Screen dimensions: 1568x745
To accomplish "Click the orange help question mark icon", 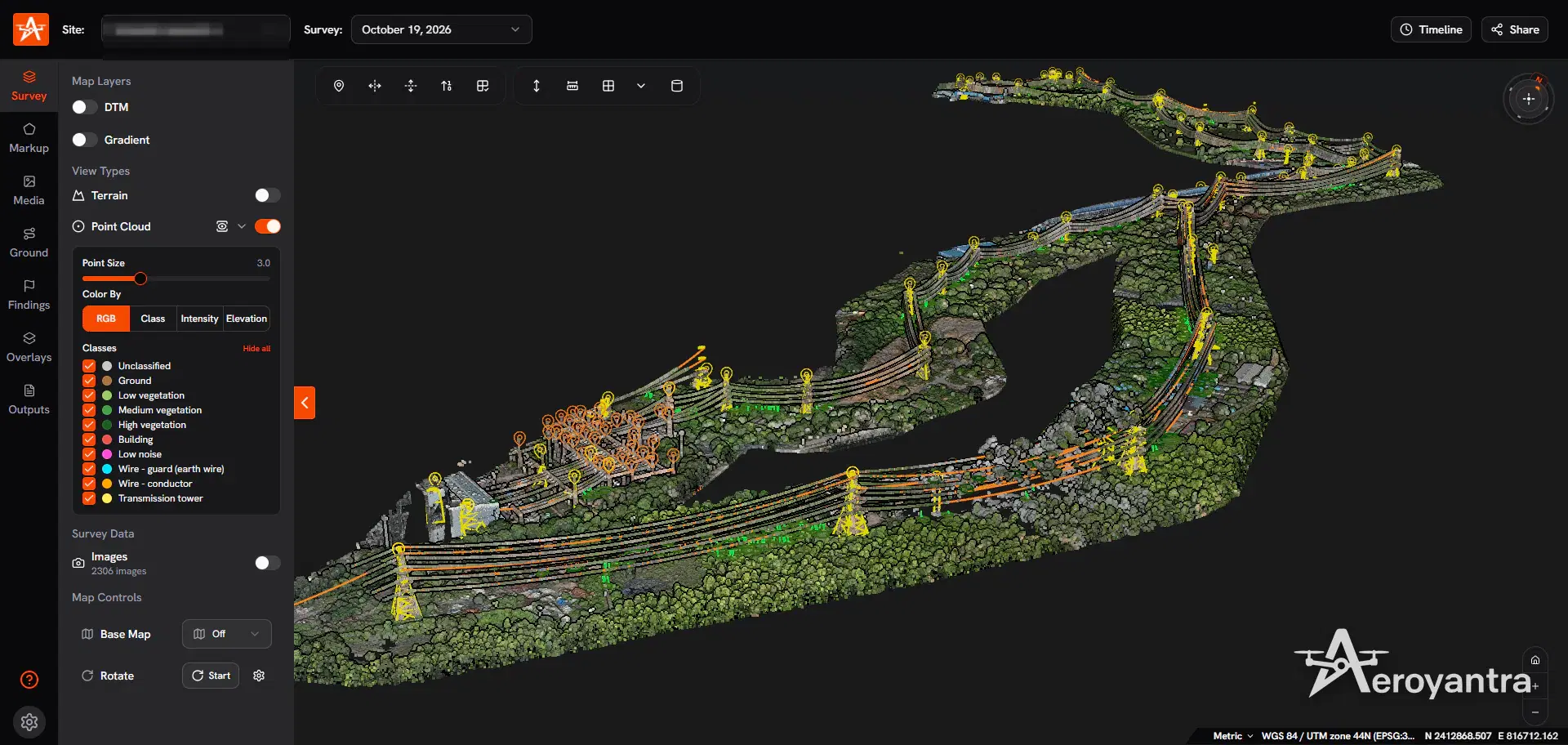I will (x=29, y=680).
